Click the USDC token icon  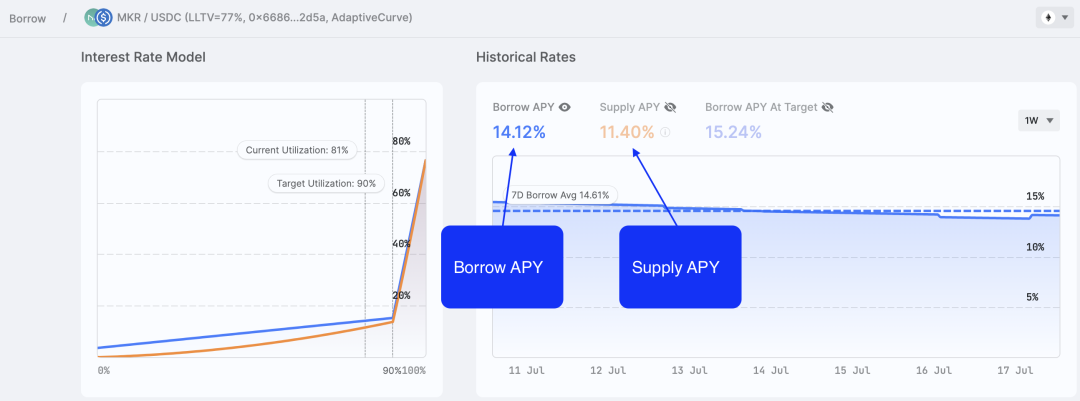click(x=104, y=18)
